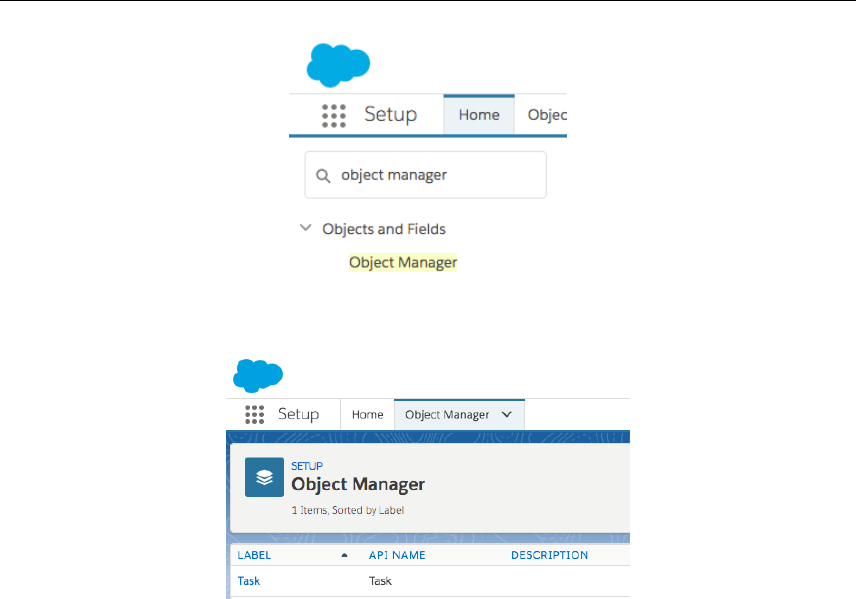Open the App Launcher grid beside lower Setup
Image resolution: width=856 pixels, height=599 pixels.
click(x=254, y=414)
